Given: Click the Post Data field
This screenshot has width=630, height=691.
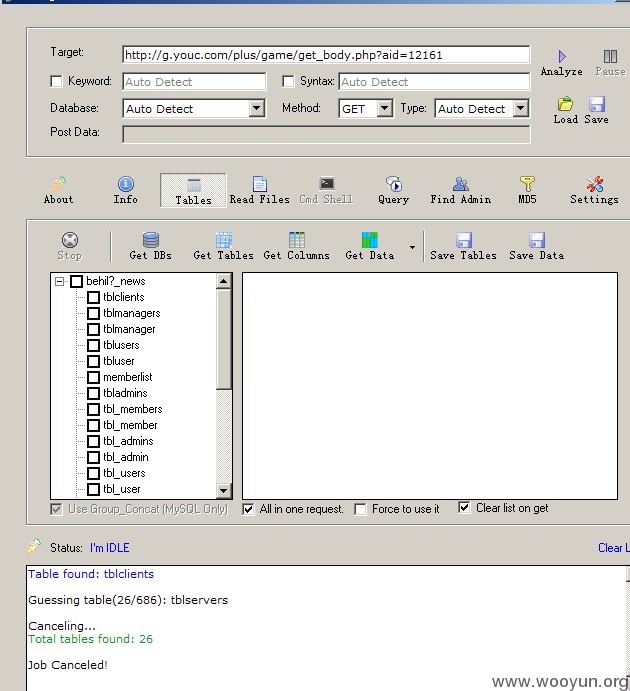Looking at the screenshot, I should [326, 135].
